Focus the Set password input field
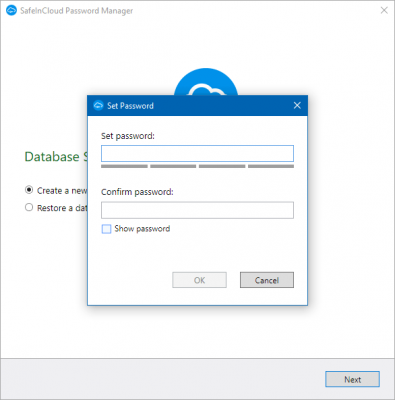Viewport: 395px width, 400px height. coord(197,154)
